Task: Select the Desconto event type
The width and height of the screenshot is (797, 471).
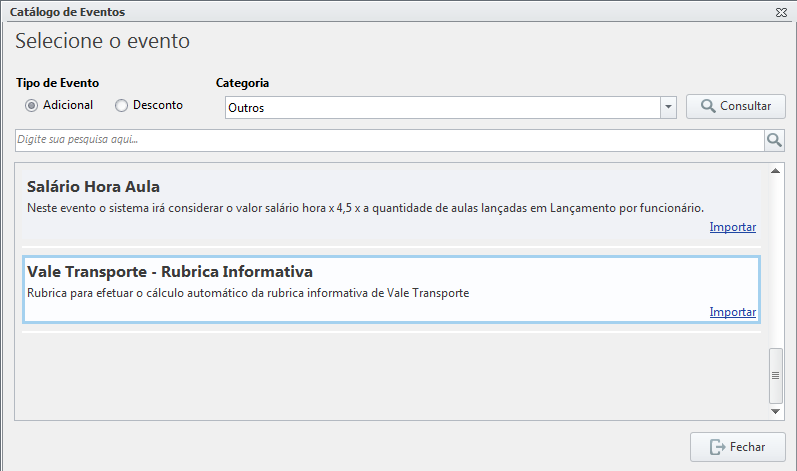Action: [121, 105]
